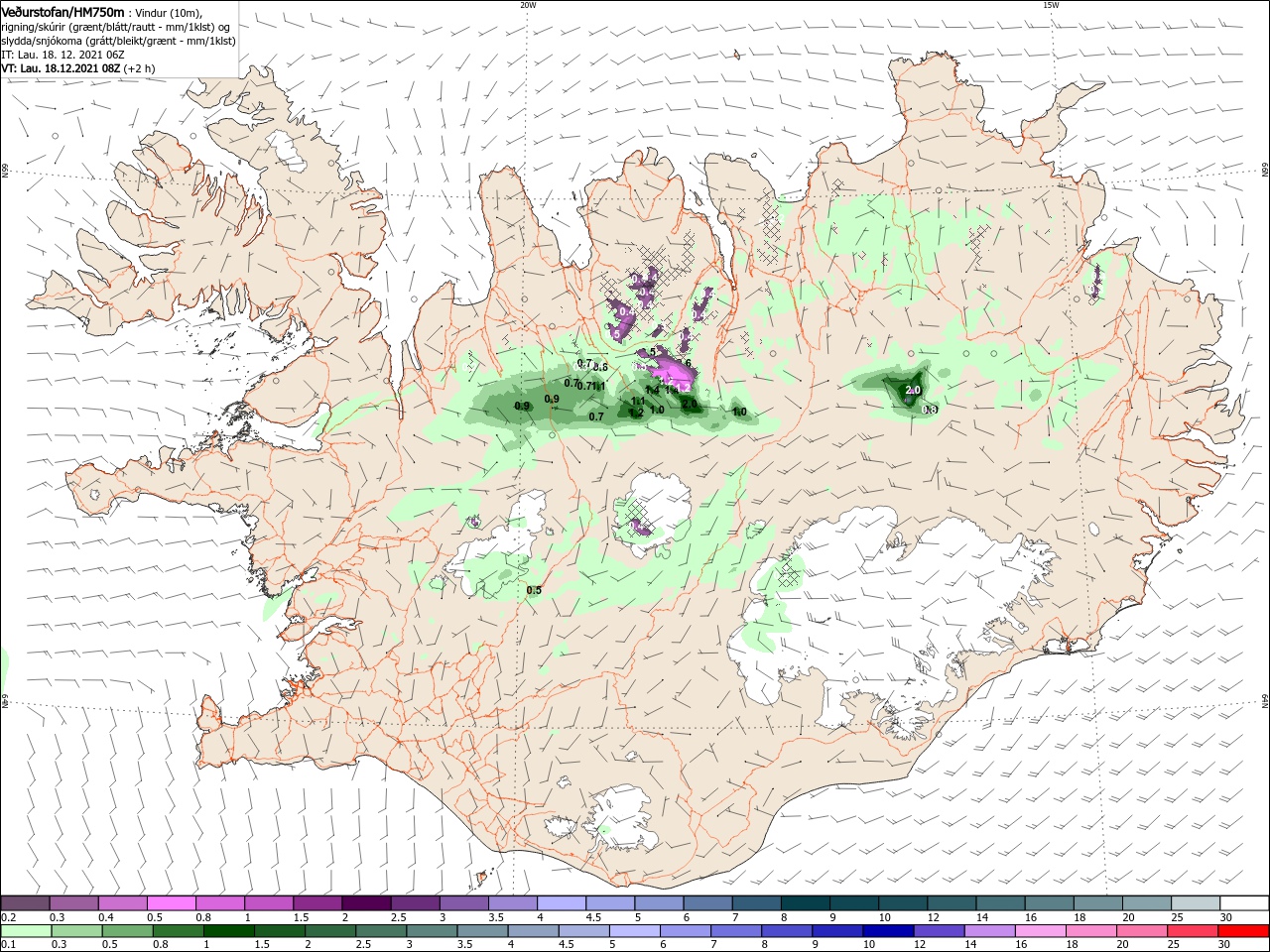Click the '0.5' precipitation value south of the glacier
This screenshot has width=1270, height=952.
(534, 590)
